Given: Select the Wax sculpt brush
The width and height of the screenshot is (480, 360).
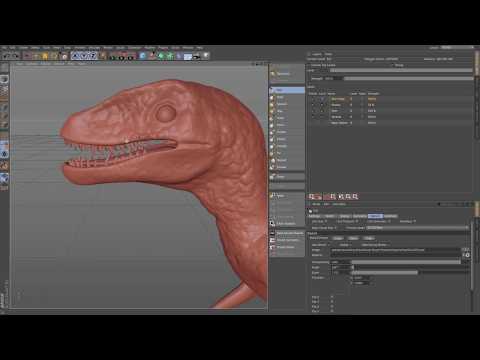Looking at the screenshot, I should point(287,111).
